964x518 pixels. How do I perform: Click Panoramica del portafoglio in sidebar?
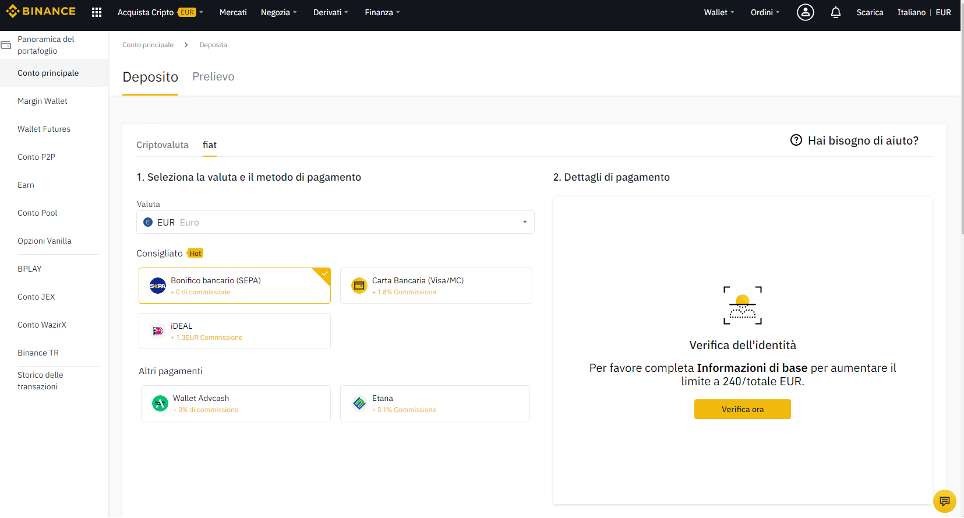click(45, 45)
